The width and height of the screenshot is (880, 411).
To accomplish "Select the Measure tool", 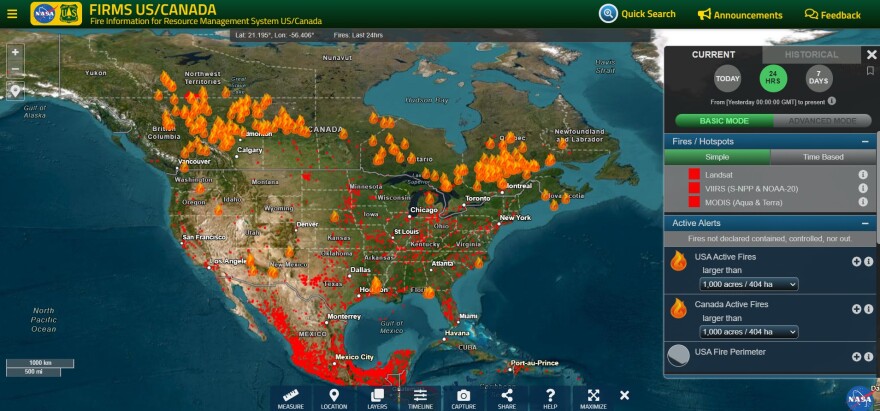I will click(x=291, y=398).
